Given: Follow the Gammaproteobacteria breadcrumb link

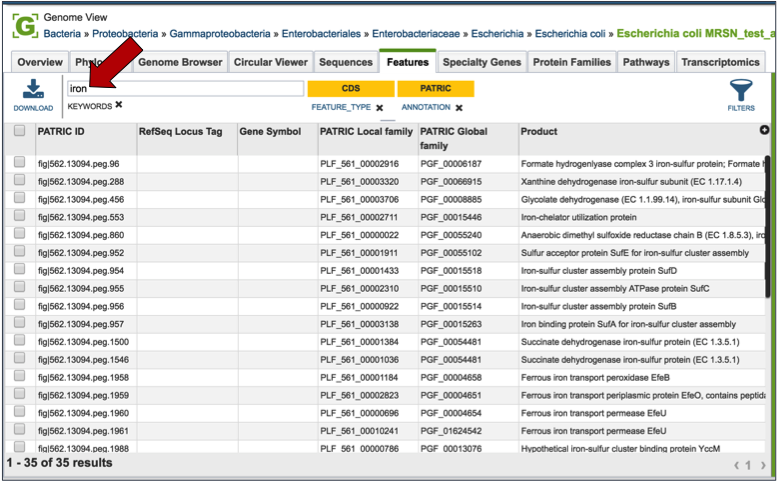Looking at the screenshot, I should tap(218, 33).
